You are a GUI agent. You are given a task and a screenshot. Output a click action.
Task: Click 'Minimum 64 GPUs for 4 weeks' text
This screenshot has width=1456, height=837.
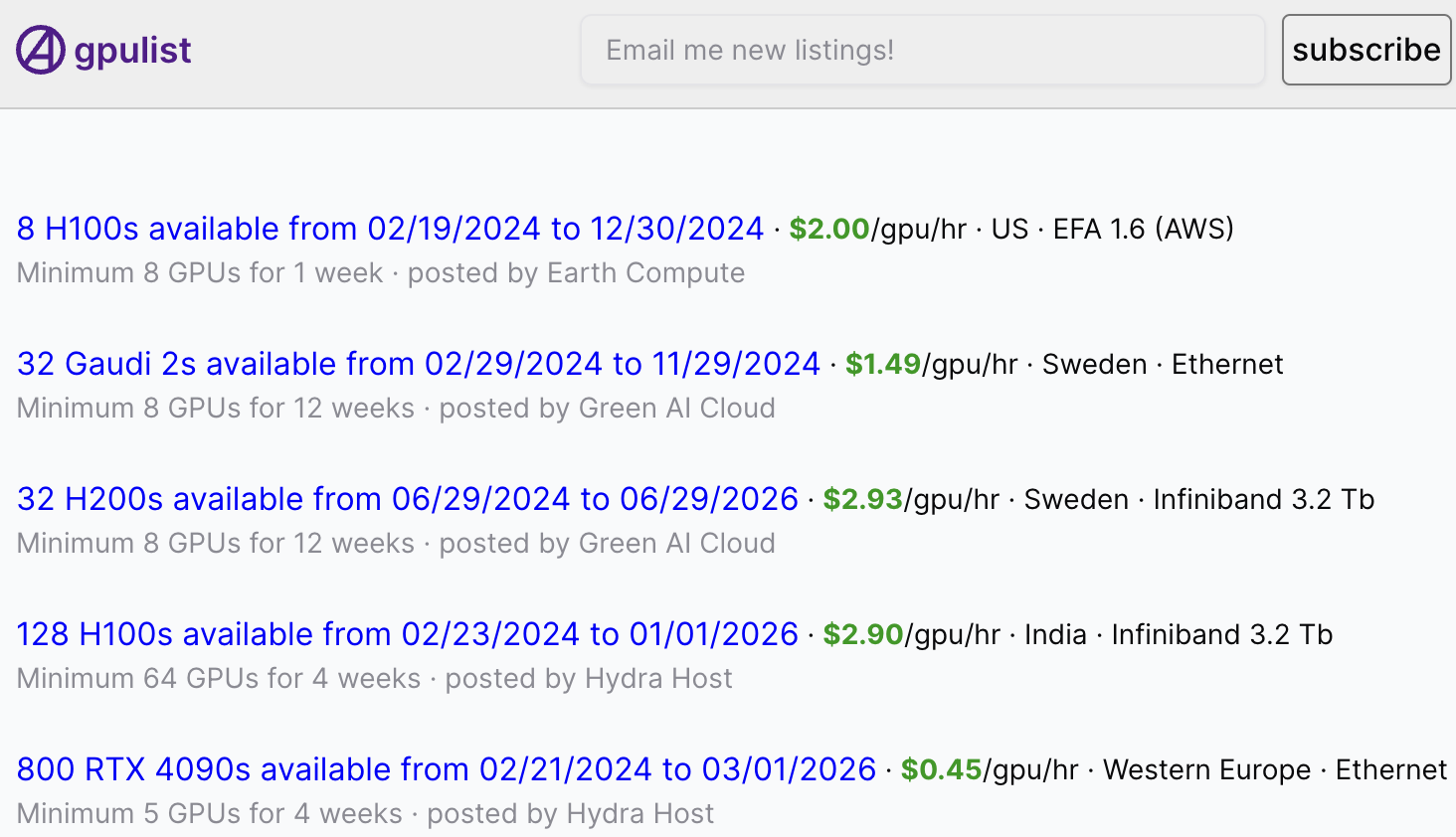(x=219, y=678)
